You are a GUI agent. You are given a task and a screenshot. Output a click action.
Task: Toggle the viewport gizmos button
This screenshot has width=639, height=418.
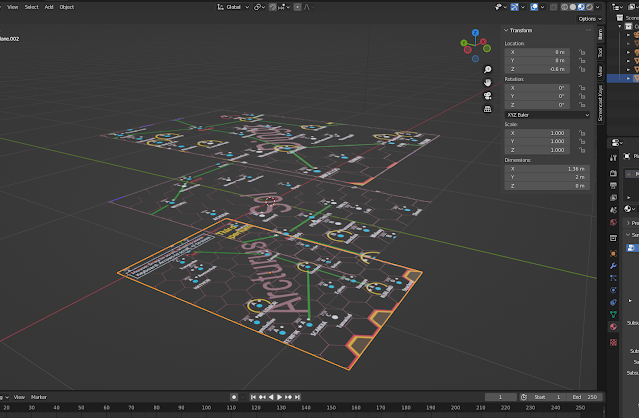515,7
